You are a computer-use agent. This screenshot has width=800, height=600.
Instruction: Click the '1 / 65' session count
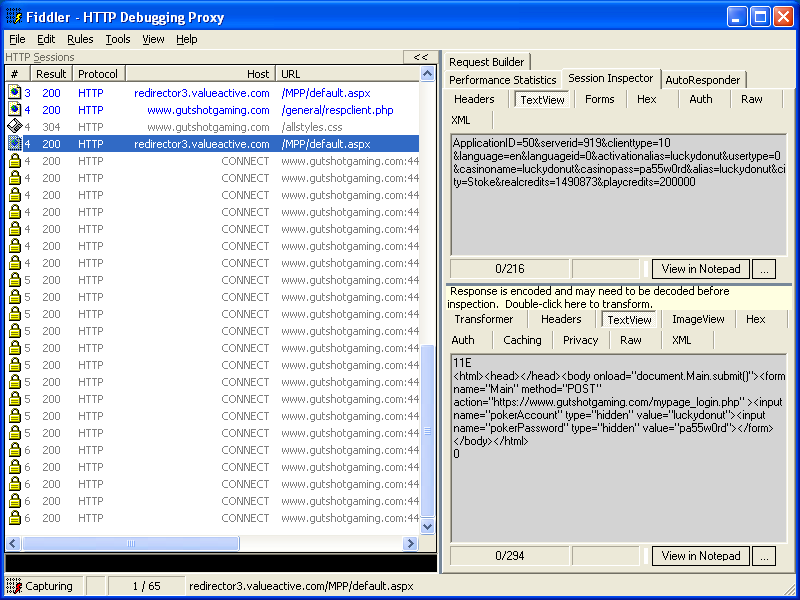tap(146, 586)
